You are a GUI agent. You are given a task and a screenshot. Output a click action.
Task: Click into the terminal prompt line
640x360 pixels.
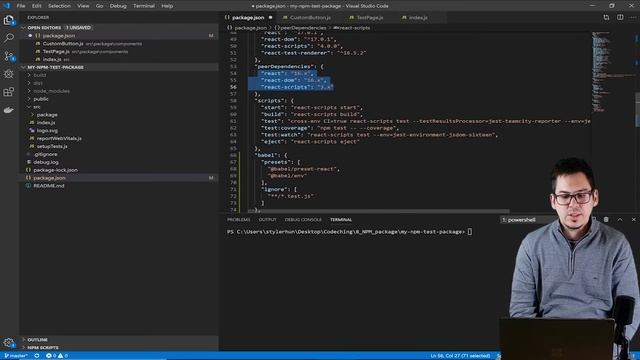pyautogui.click(x=349, y=232)
